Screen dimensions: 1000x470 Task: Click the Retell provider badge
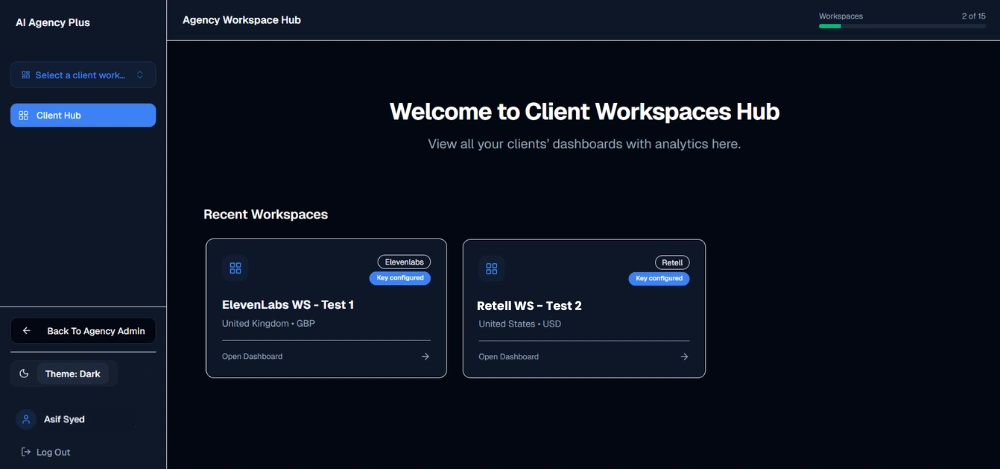[672, 263]
